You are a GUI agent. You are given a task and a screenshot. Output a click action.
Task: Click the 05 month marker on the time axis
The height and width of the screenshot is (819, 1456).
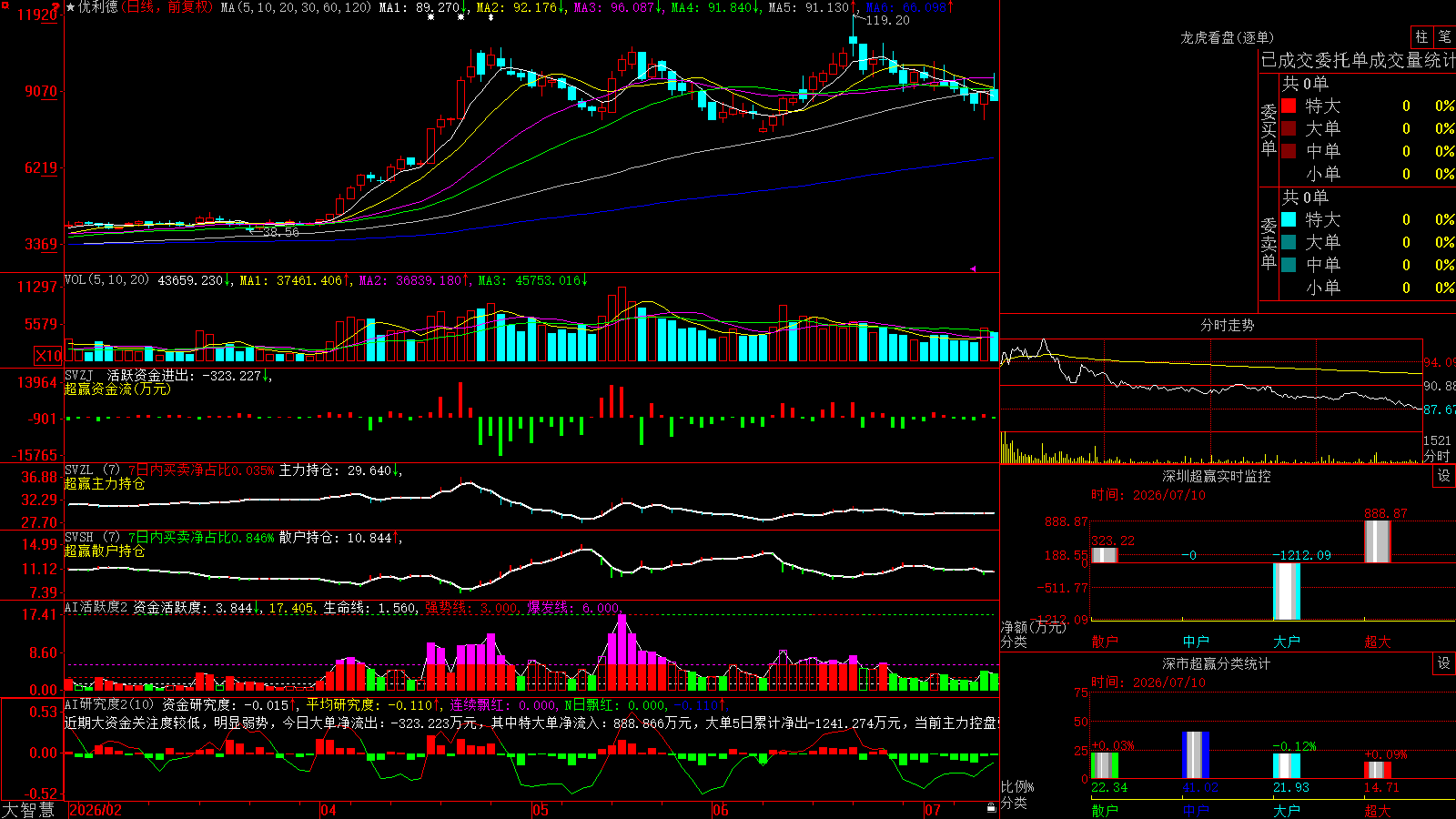[541, 810]
